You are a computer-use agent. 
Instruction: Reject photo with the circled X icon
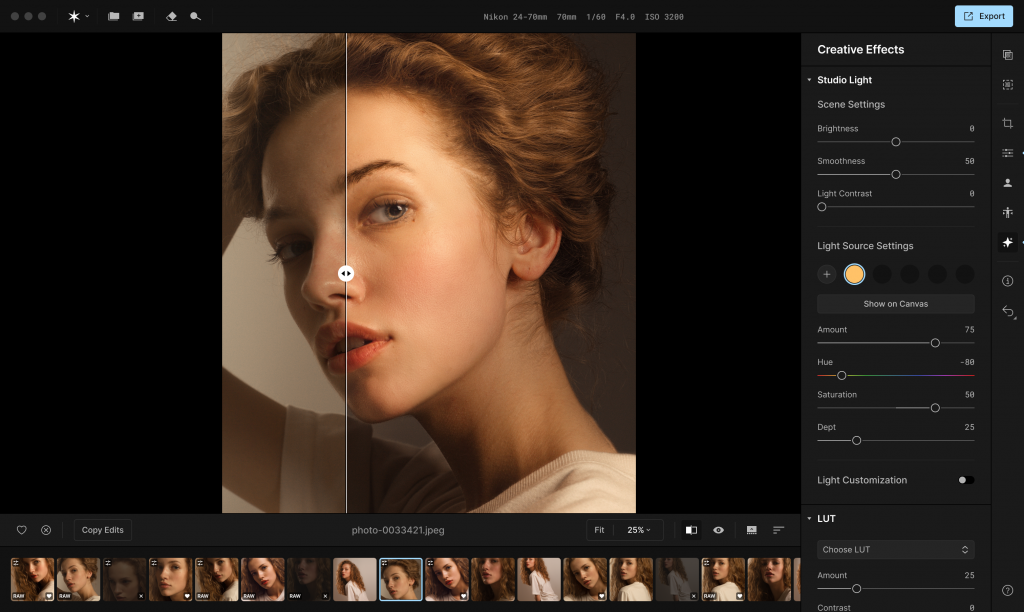(46, 530)
